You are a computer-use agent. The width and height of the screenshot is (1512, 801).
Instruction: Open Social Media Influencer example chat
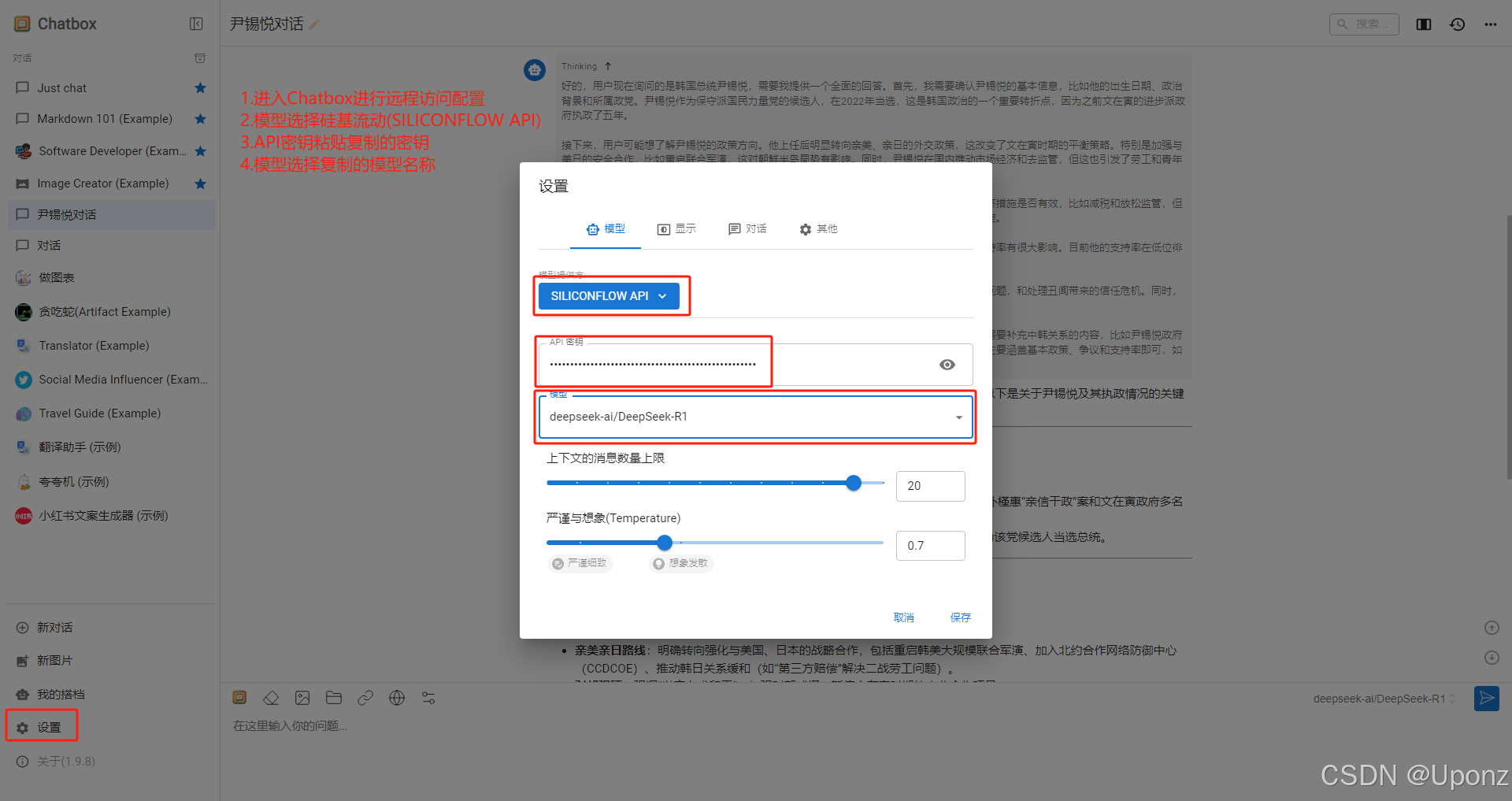click(x=111, y=380)
